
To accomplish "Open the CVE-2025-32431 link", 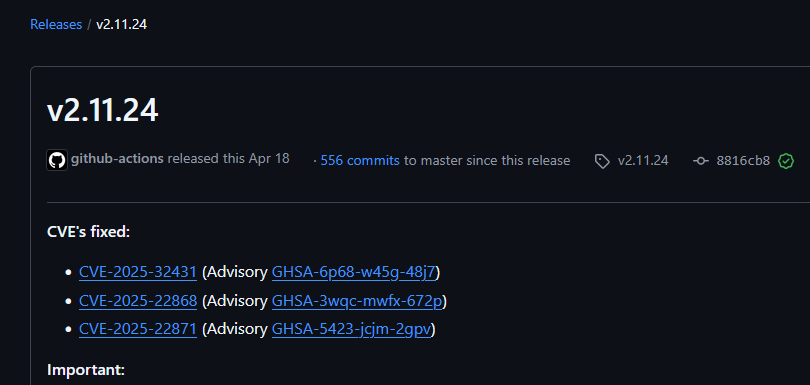I will 138,272.
